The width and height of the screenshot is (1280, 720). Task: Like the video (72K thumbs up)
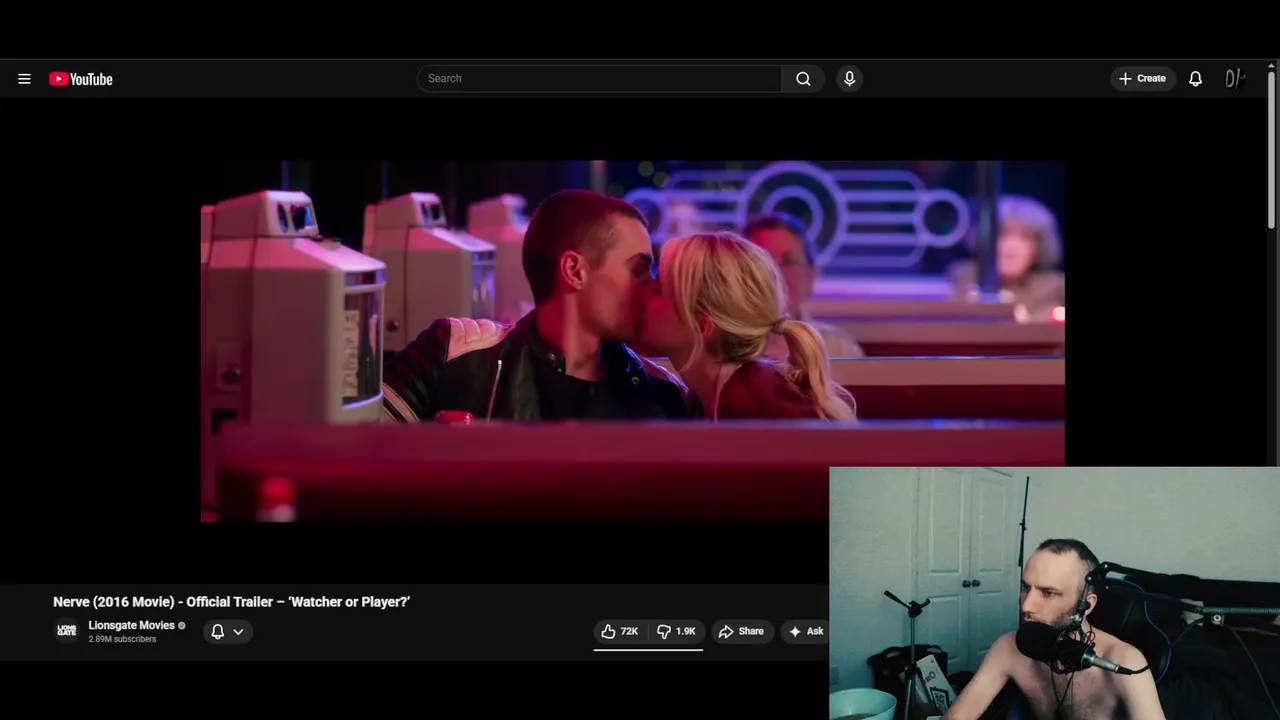[x=619, y=631]
